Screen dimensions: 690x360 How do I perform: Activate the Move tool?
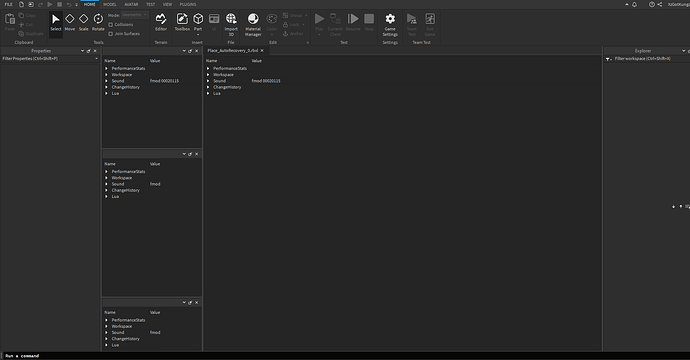(70, 22)
